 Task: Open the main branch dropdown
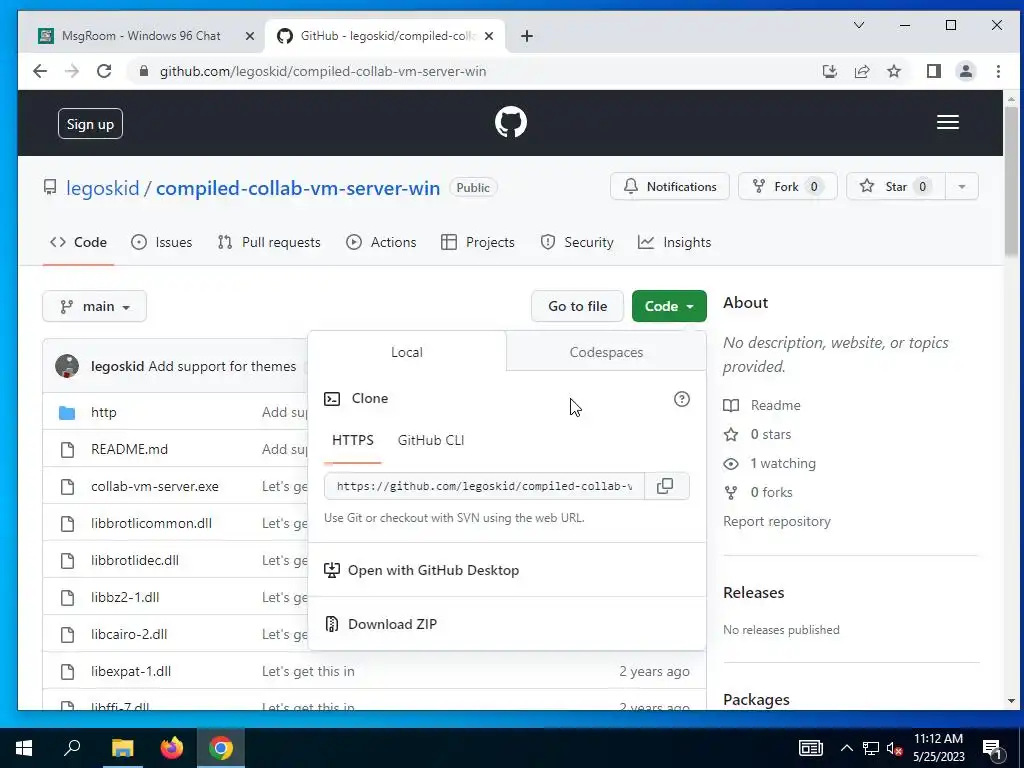[95, 306]
